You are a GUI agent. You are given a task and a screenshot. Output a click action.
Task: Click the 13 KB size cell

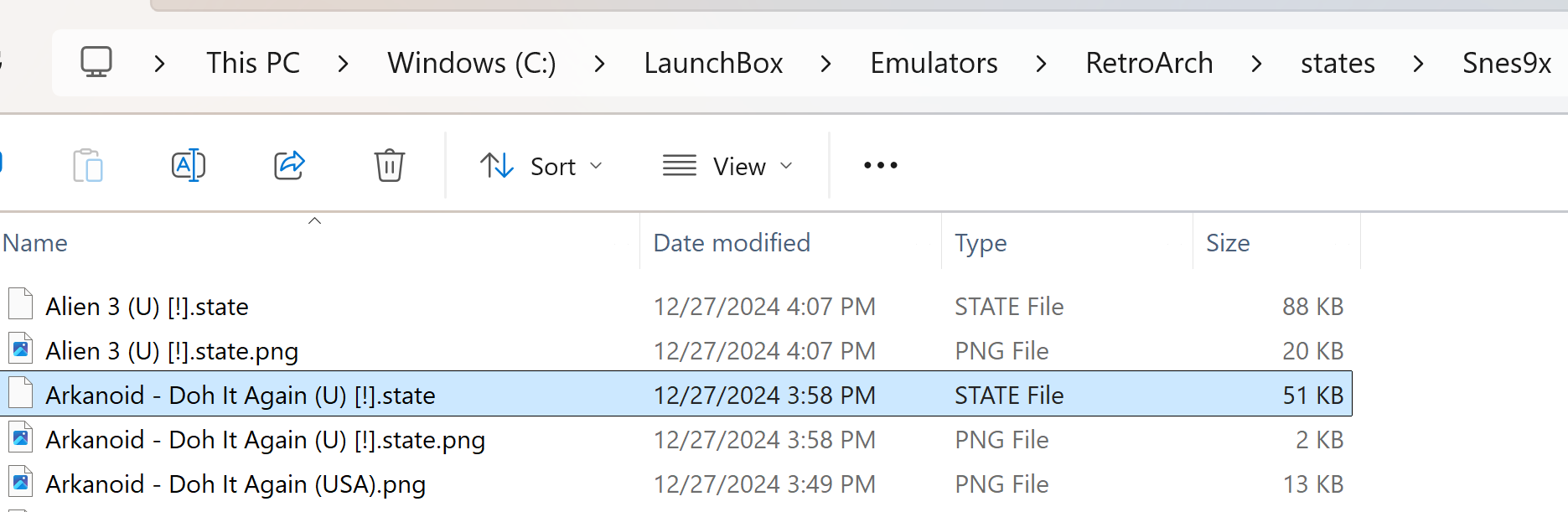pos(1312,484)
